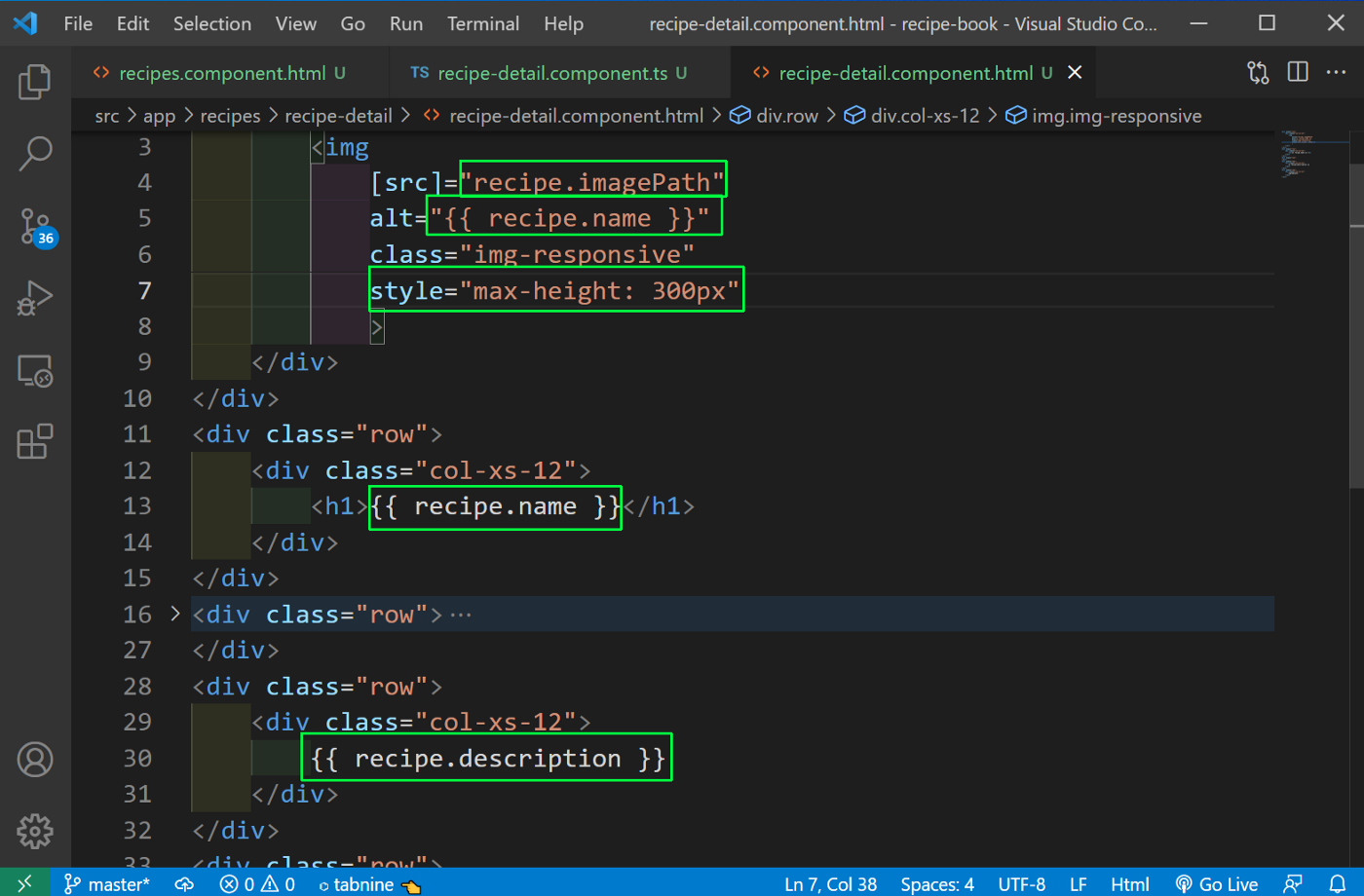This screenshot has width=1364, height=896.
Task: Open the Selection menu
Action: coord(212,23)
